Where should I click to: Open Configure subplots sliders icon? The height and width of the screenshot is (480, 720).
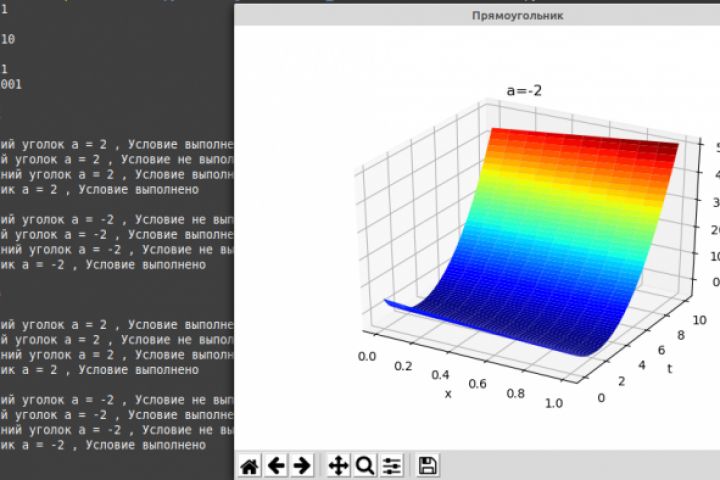(x=392, y=466)
